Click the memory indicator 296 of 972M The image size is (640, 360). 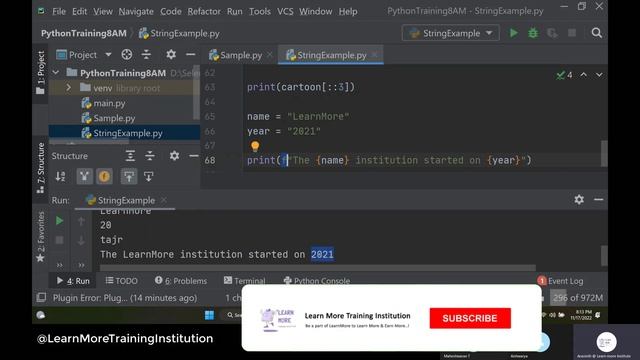(x=577, y=298)
